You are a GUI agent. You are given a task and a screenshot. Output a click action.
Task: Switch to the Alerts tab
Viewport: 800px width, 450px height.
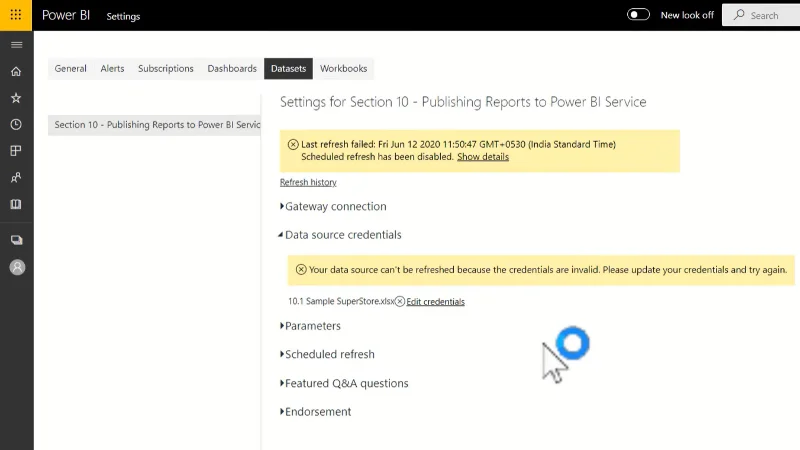[112, 68]
